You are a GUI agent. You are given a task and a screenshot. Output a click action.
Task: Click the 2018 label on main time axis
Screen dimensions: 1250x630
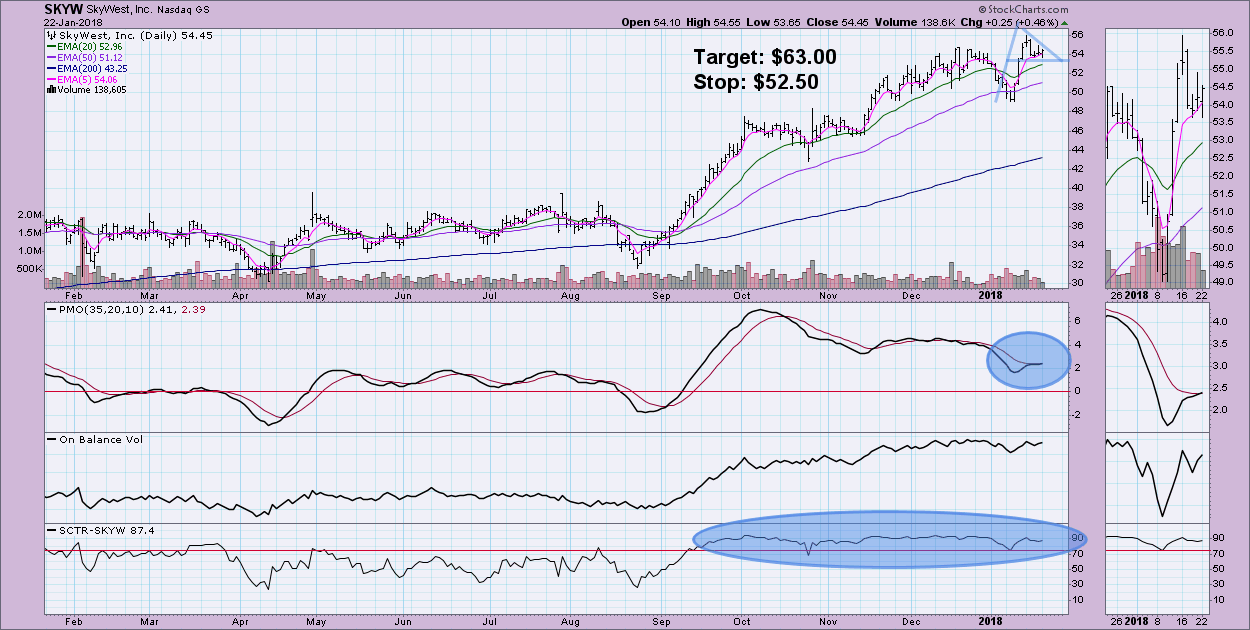click(x=988, y=296)
